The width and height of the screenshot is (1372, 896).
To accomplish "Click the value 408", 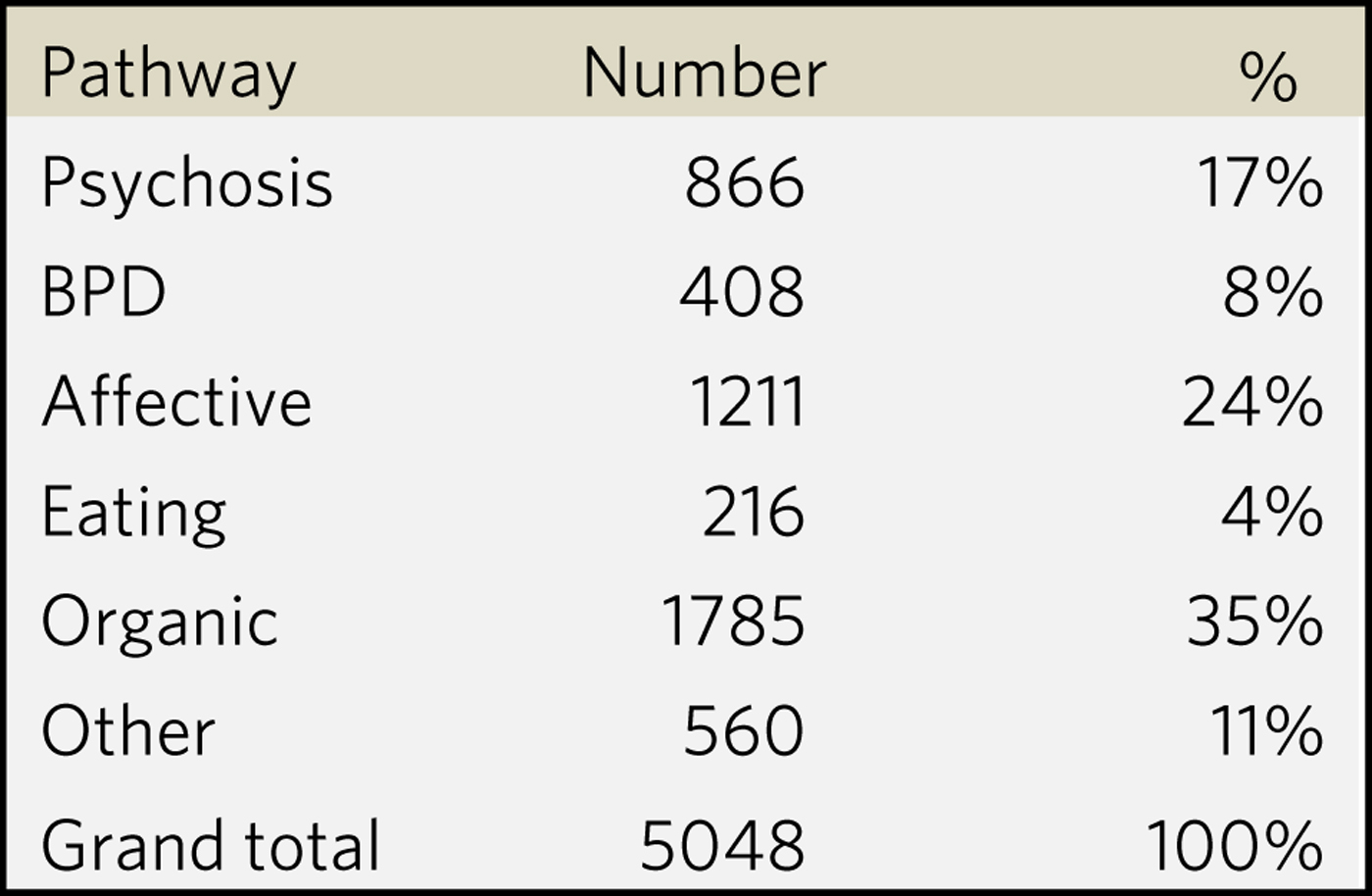I will [x=742, y=293].
